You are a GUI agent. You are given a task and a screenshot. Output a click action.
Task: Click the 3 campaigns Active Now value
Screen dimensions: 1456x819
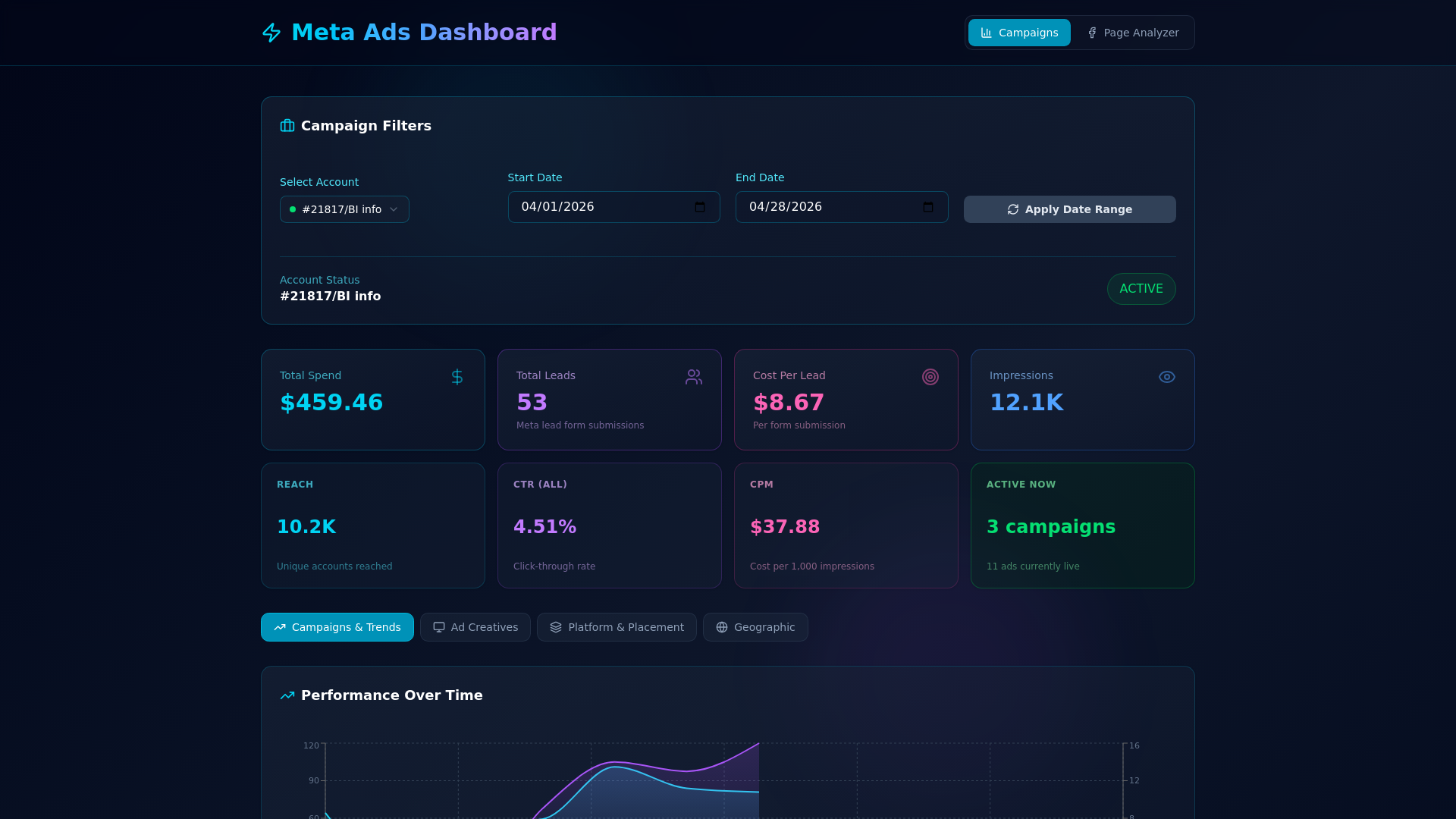pos(1051,527)
